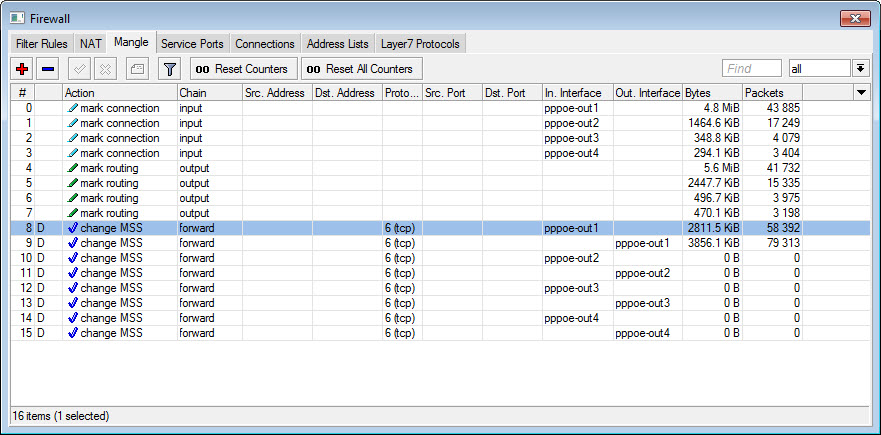Click the forward chain cell in row 14

coord(210,318)
